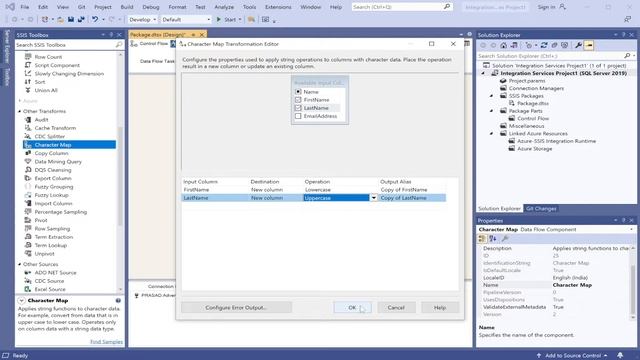Click the Save toolbar icon
This screenshot has width=640, height=360.
(71, 19)
